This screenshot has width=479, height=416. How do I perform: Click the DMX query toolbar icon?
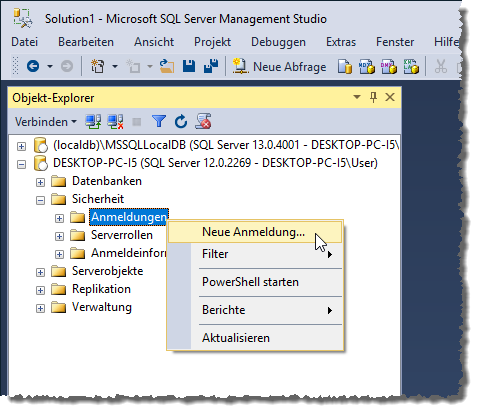click(x=389, y=66)
